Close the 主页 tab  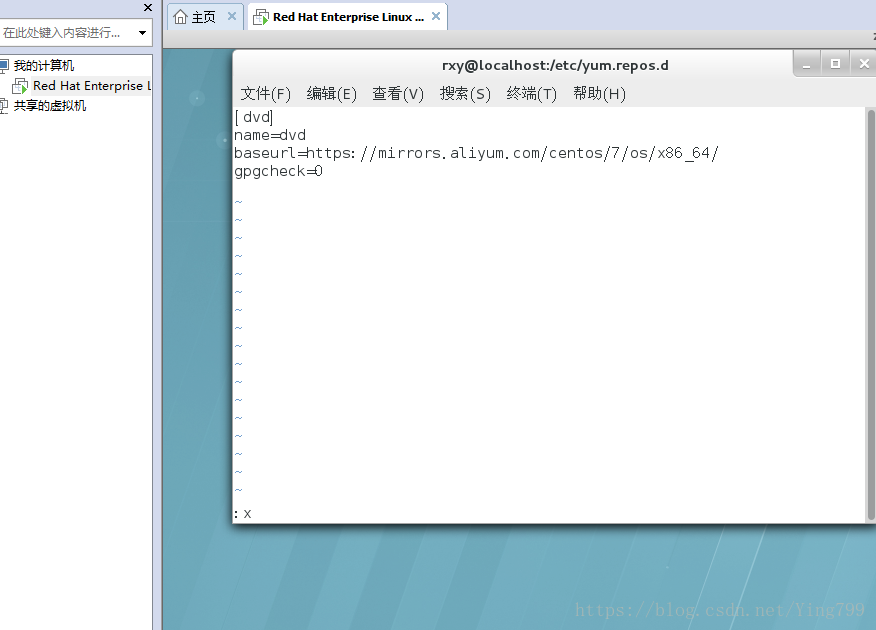[232, 17]
